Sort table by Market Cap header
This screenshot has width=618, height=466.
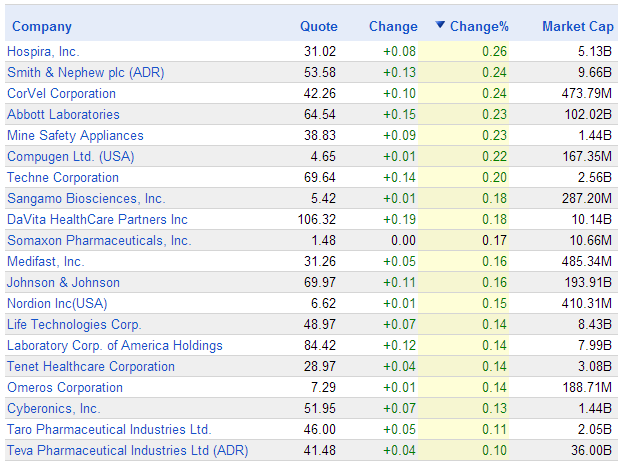coord(576,26)
